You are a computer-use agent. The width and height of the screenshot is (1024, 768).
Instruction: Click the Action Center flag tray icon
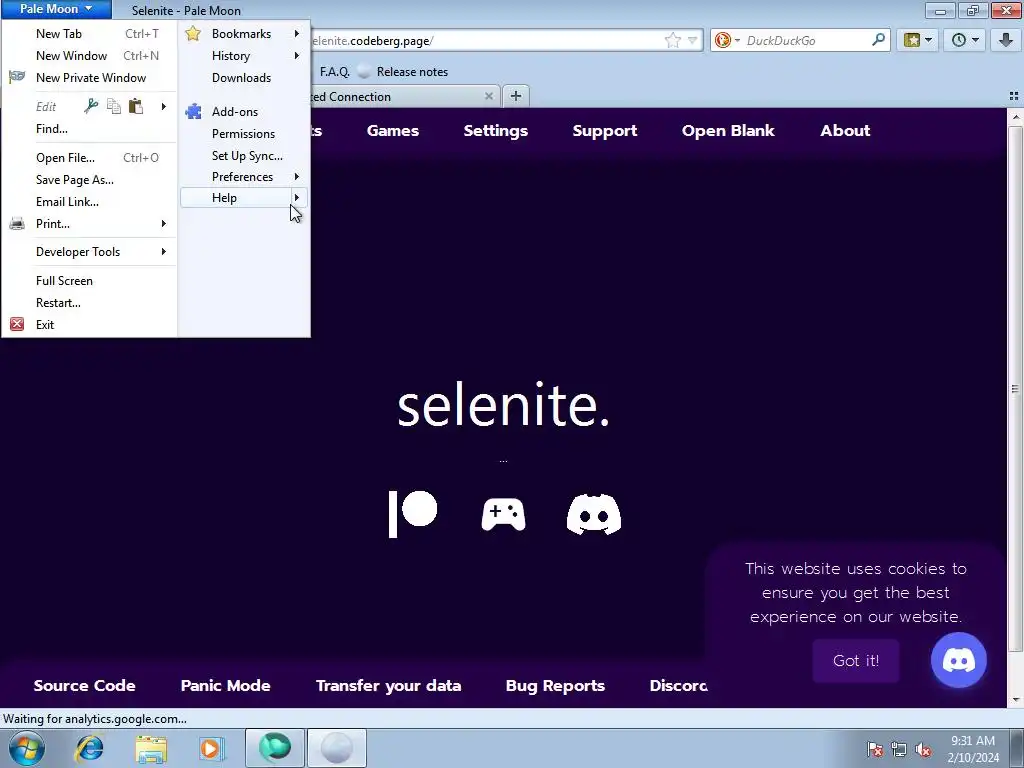tap(875, 749)
